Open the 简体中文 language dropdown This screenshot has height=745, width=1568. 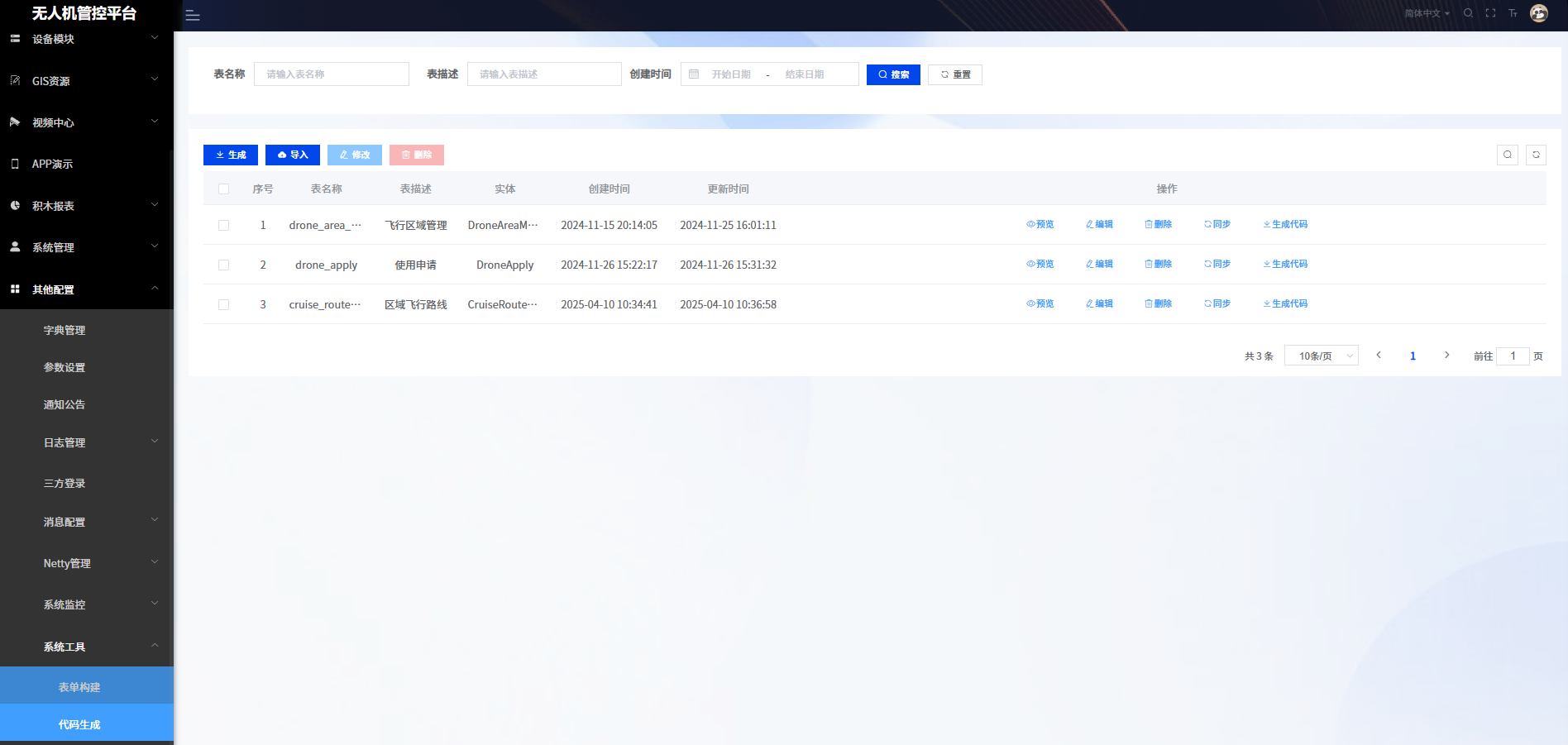(x=1427, y=13)
